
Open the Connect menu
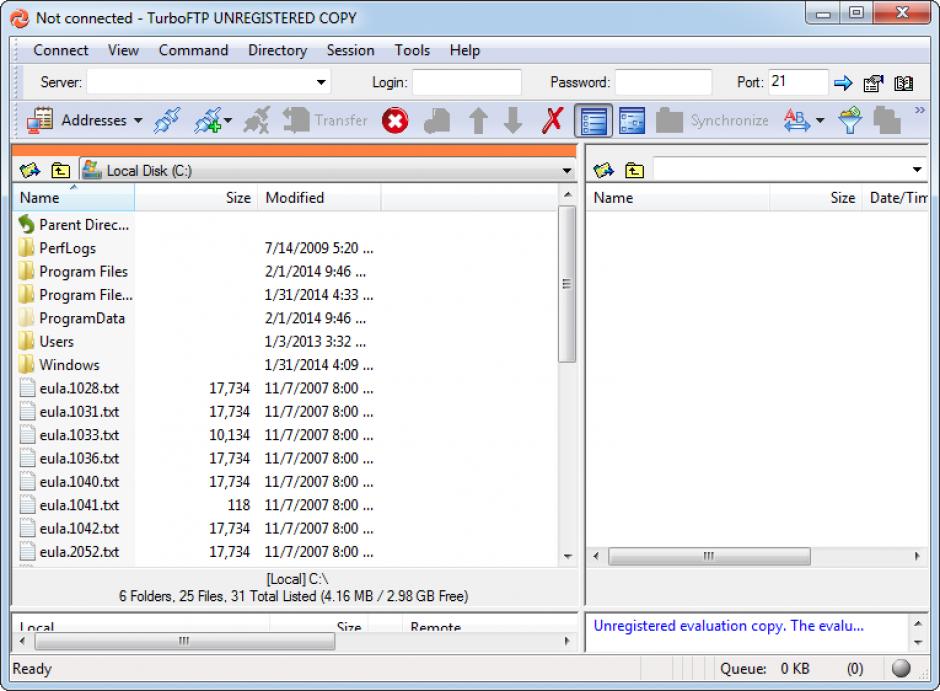click(x=61, y=50)
